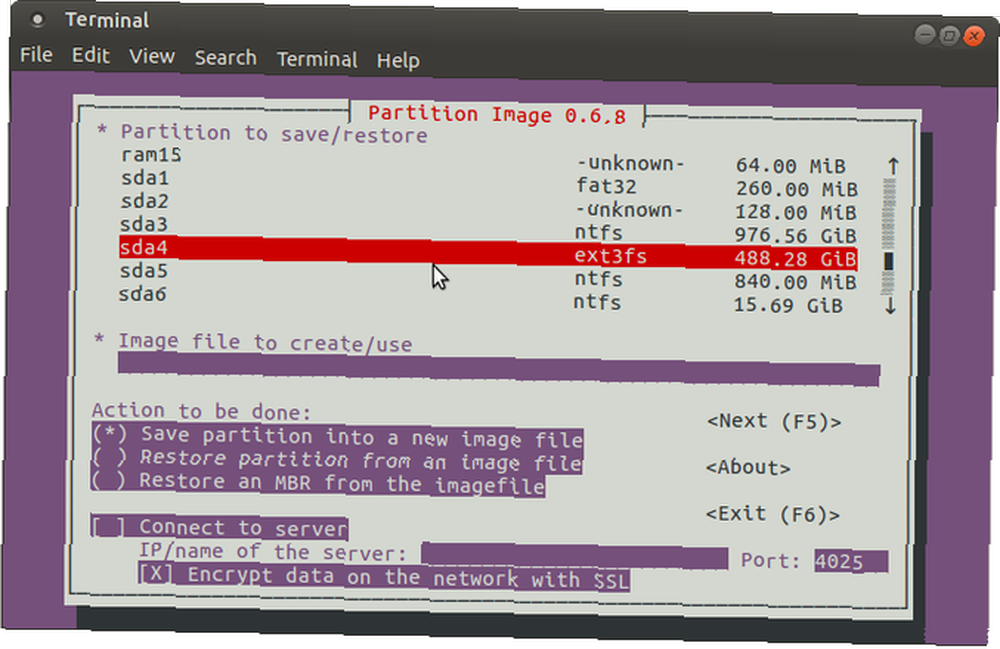Select the sda2 partition
This screenshot has height=649, width=1000.
tap(487, 206)
